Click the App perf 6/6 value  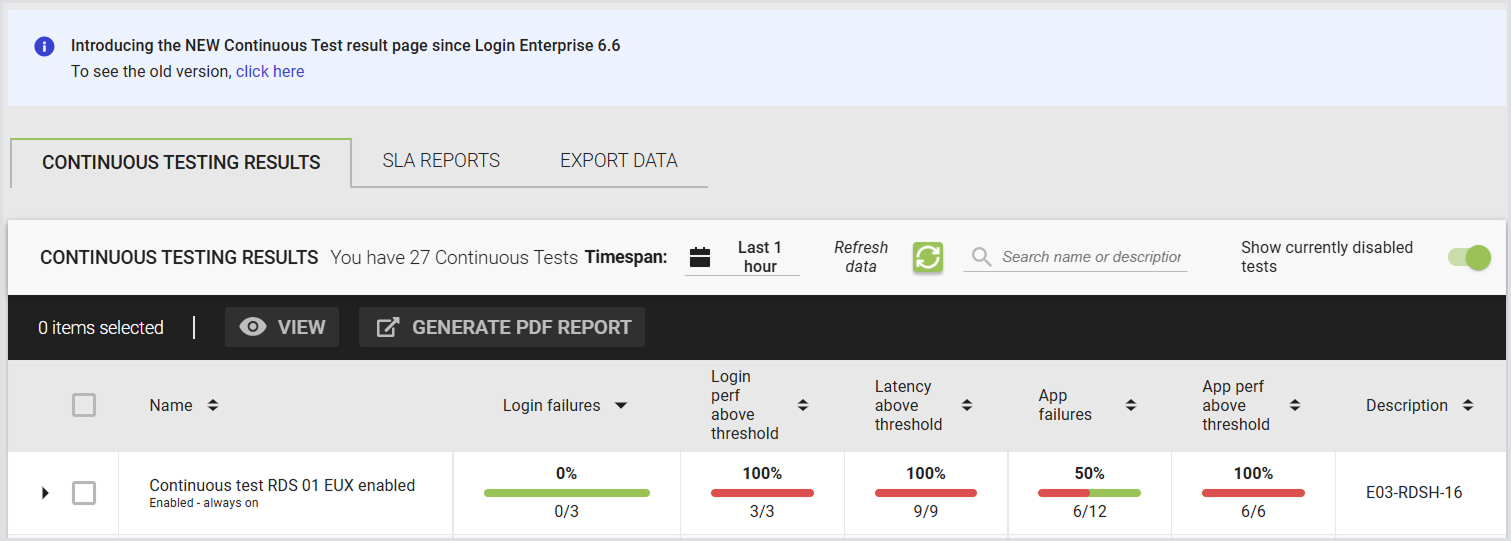(x=1253, y=512)
